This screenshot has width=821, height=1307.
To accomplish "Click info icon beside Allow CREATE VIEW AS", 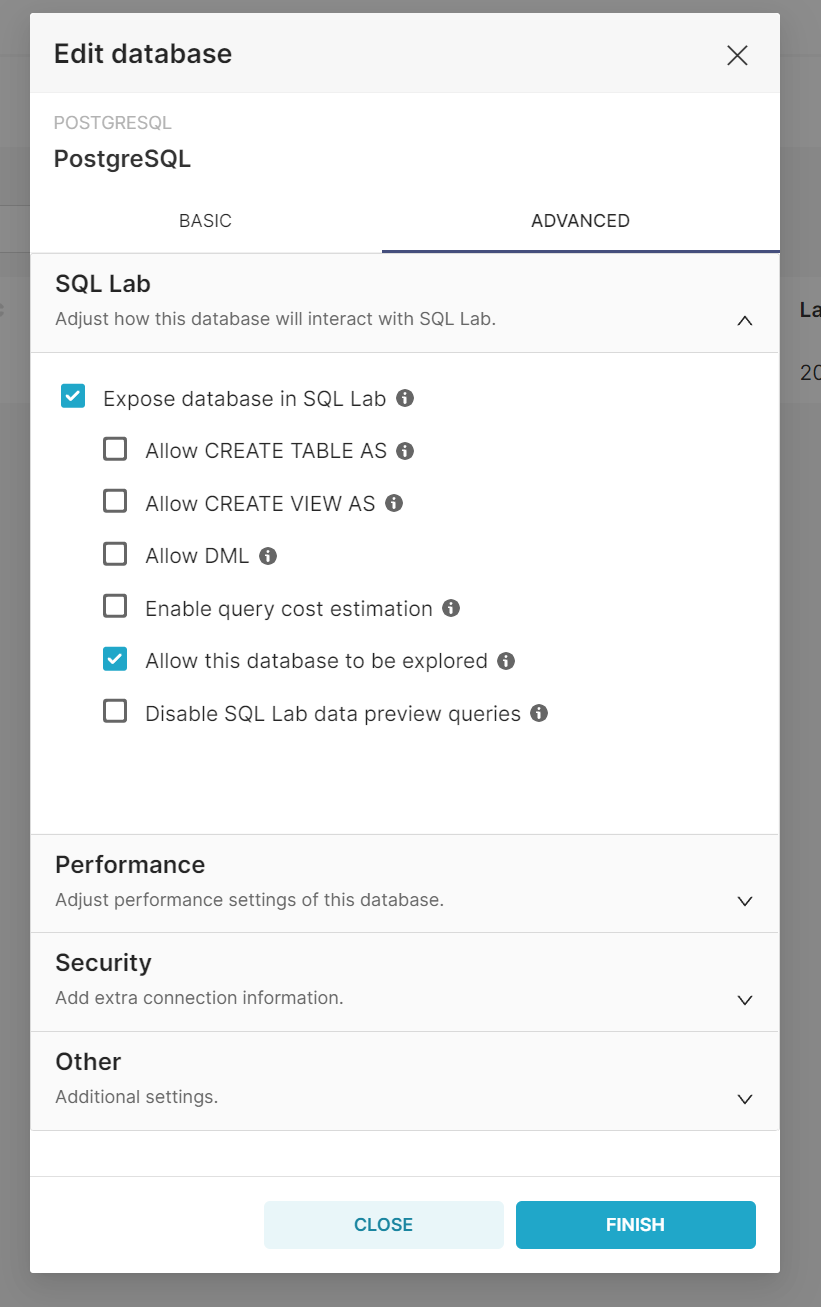I will (394, 503).
